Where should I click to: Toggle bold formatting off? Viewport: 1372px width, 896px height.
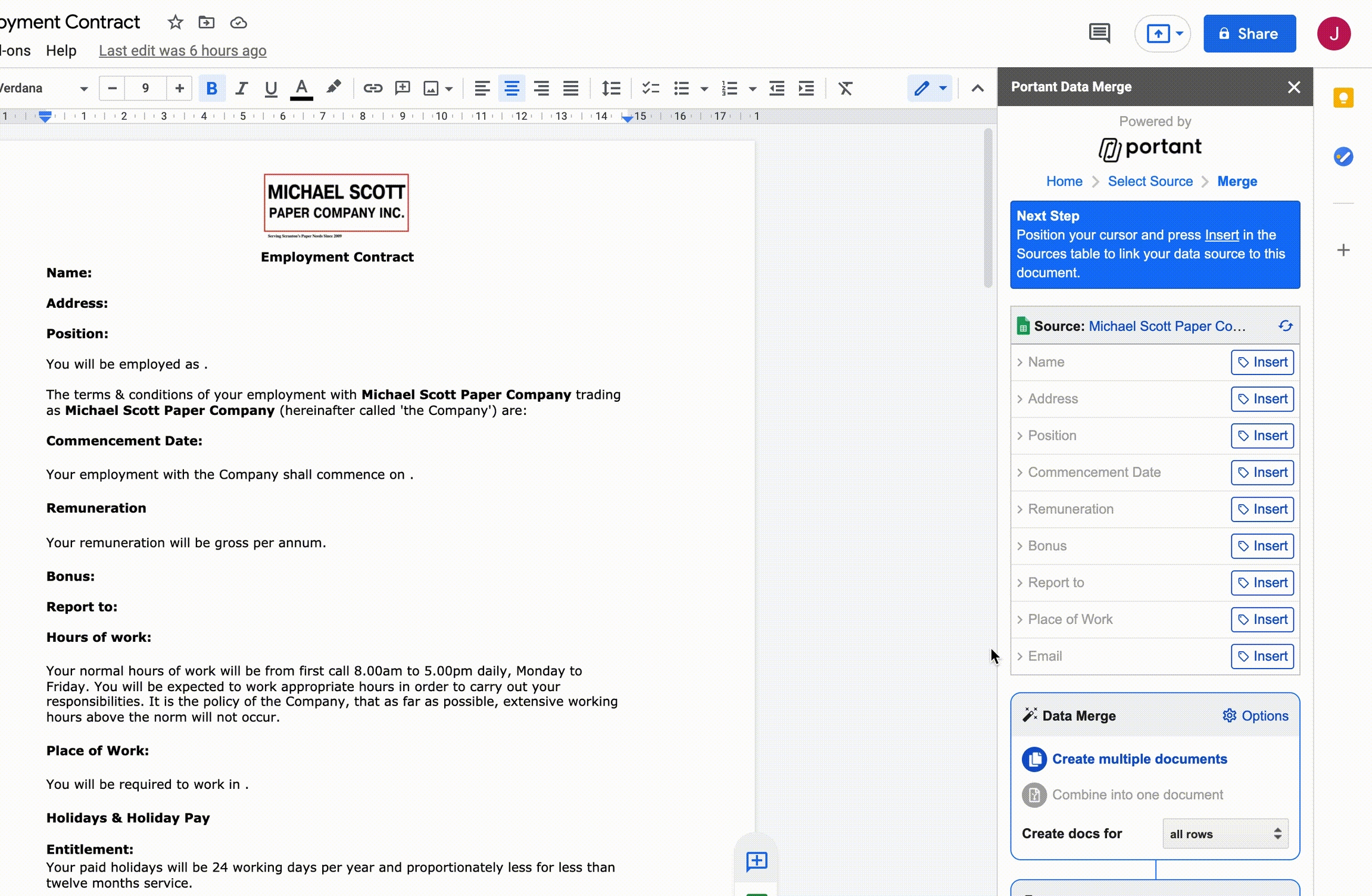211,88
